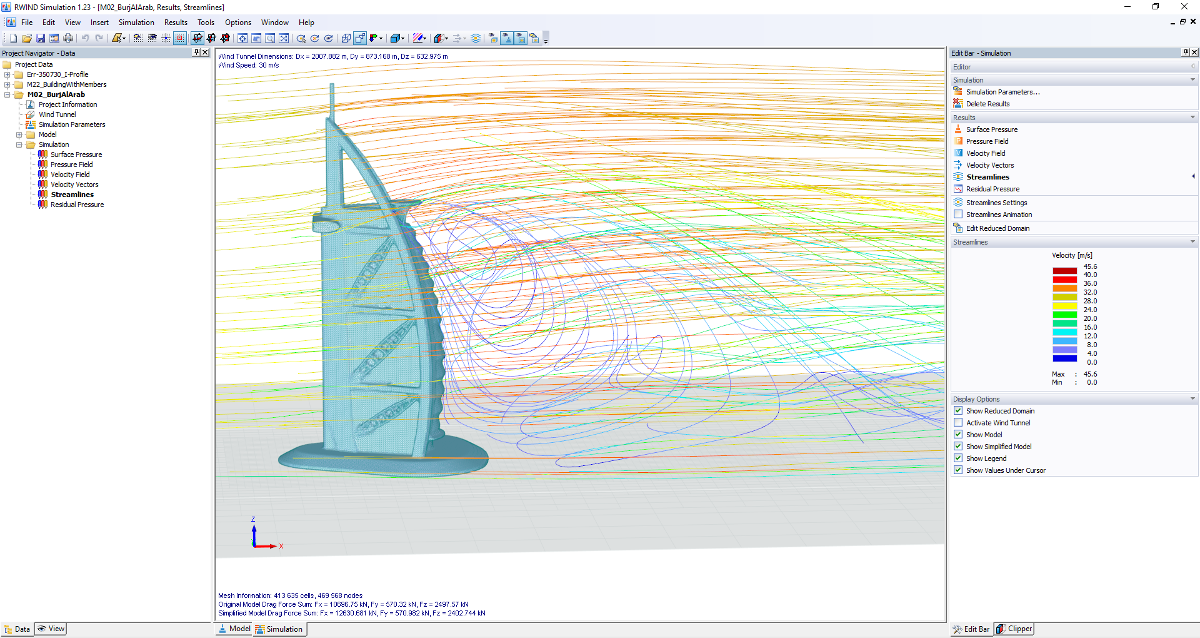
Task: Click the Velocity Vectors arrows icon in Edit Bar
Action: pyautogui.click(x=958, y=165)
